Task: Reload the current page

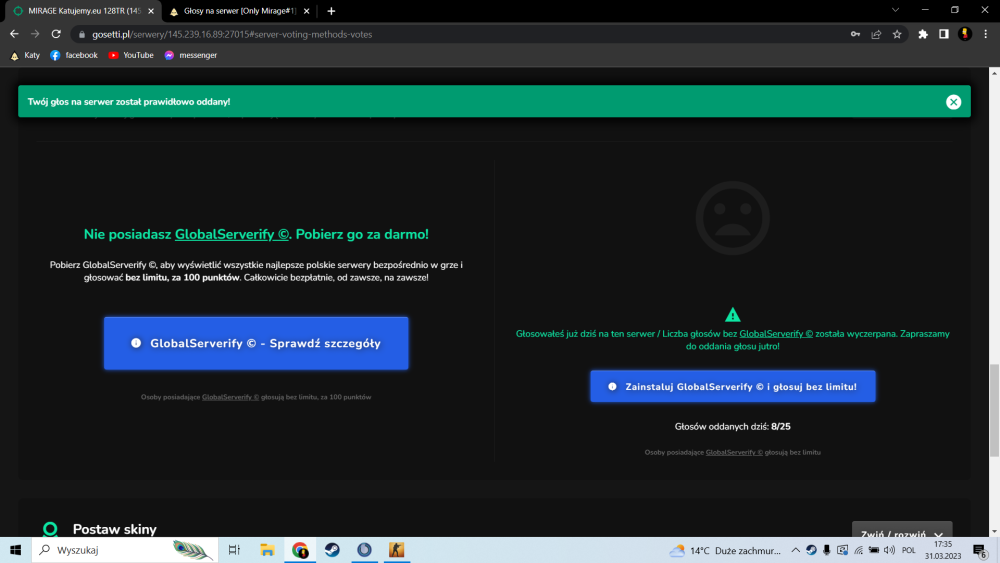Action: 56,34
